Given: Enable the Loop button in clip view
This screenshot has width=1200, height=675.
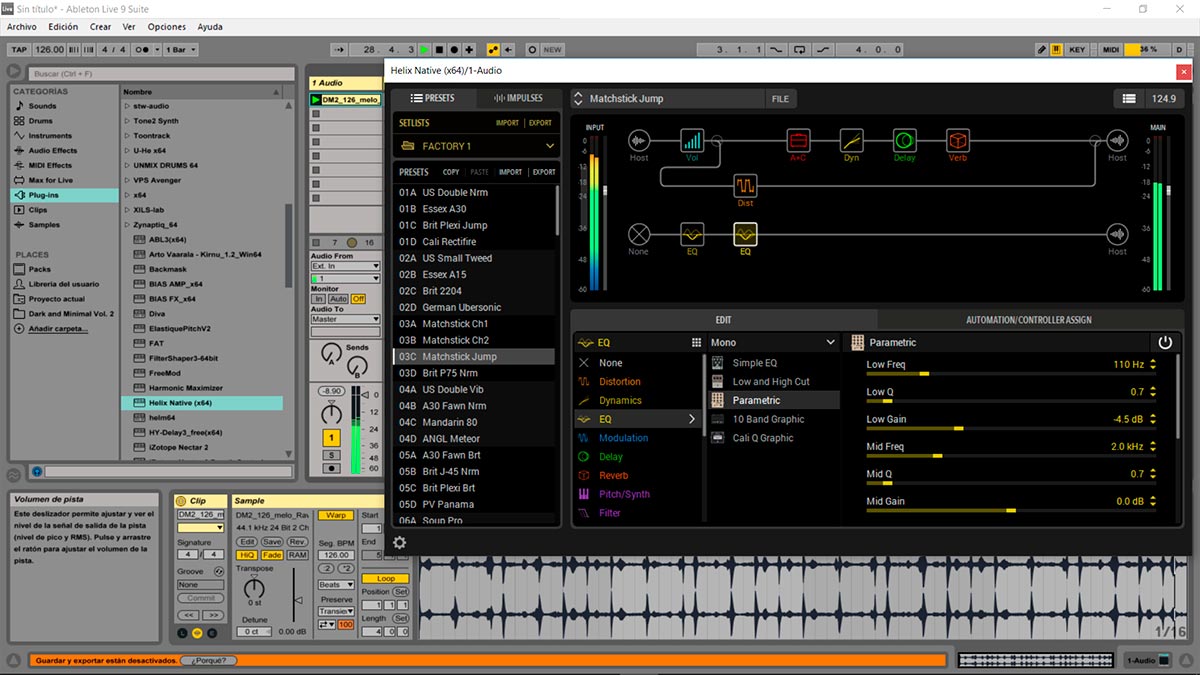Looking at the screenshot, I should [386, 578].
